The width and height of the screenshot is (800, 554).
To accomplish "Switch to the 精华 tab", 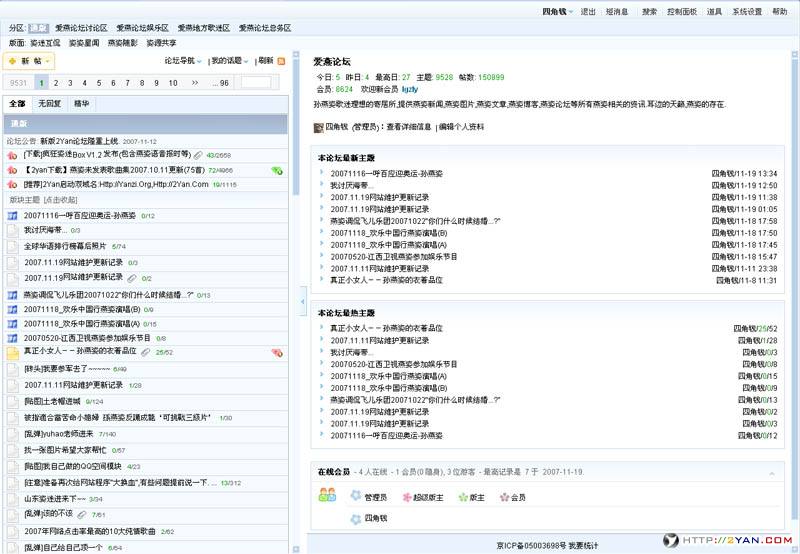I will click(x=82, y=103).
